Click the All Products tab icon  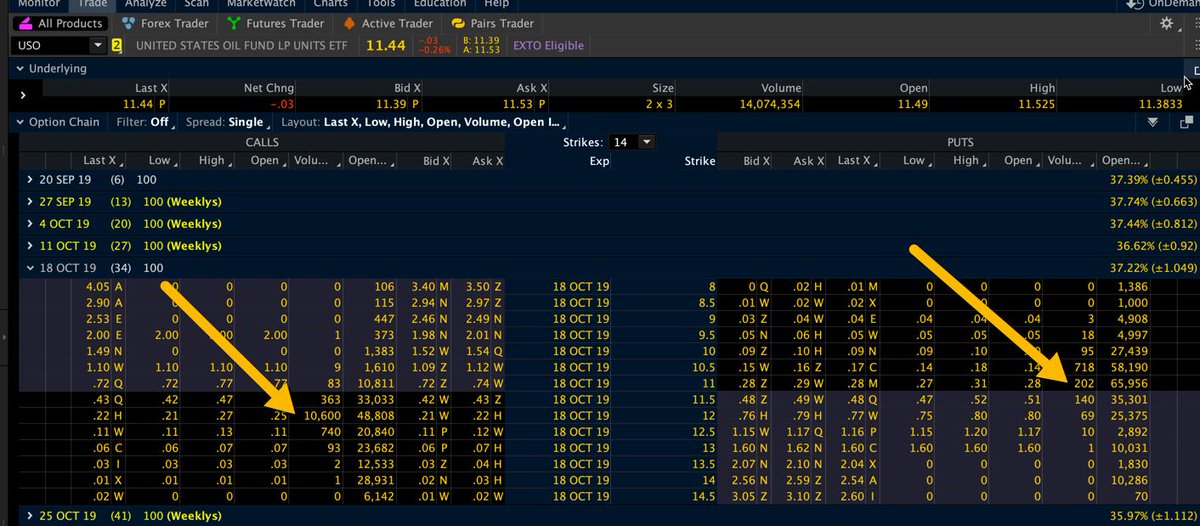[x=24, y=23]
